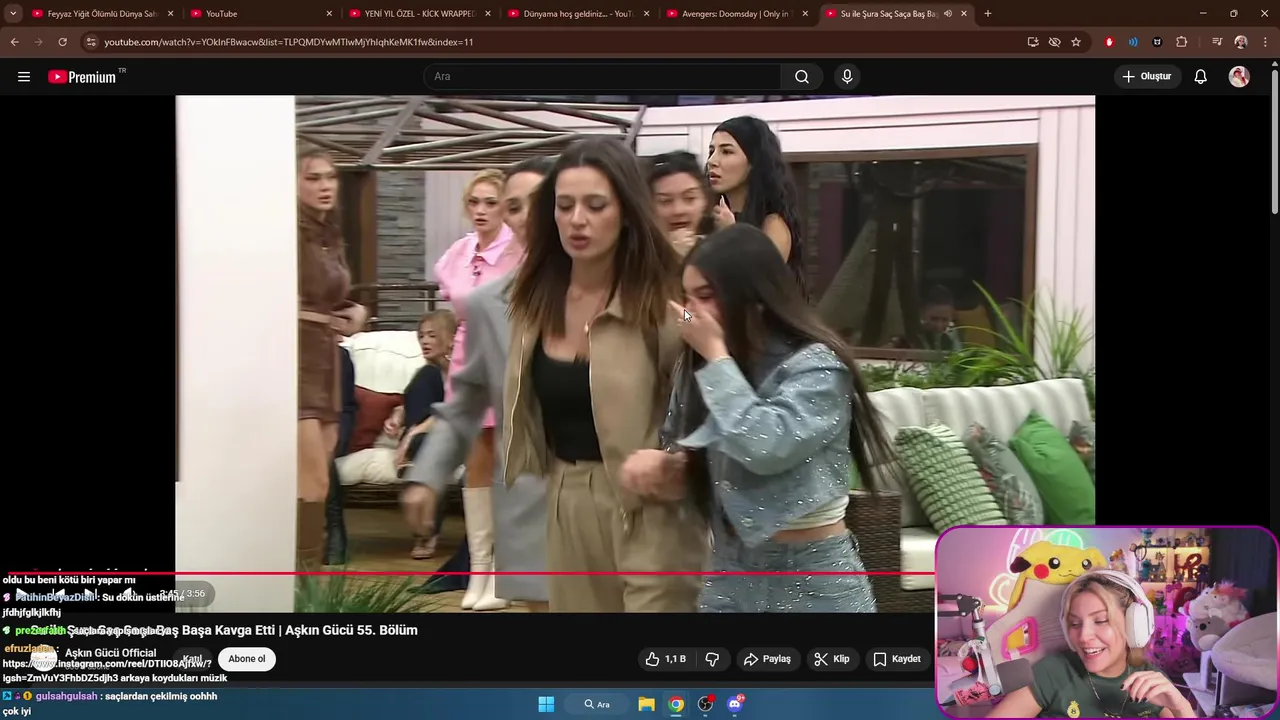Viewport: 1280px width, 720px height.
Task: Open Aşkın Gücü Official channel name
Action: pos(111,653)
